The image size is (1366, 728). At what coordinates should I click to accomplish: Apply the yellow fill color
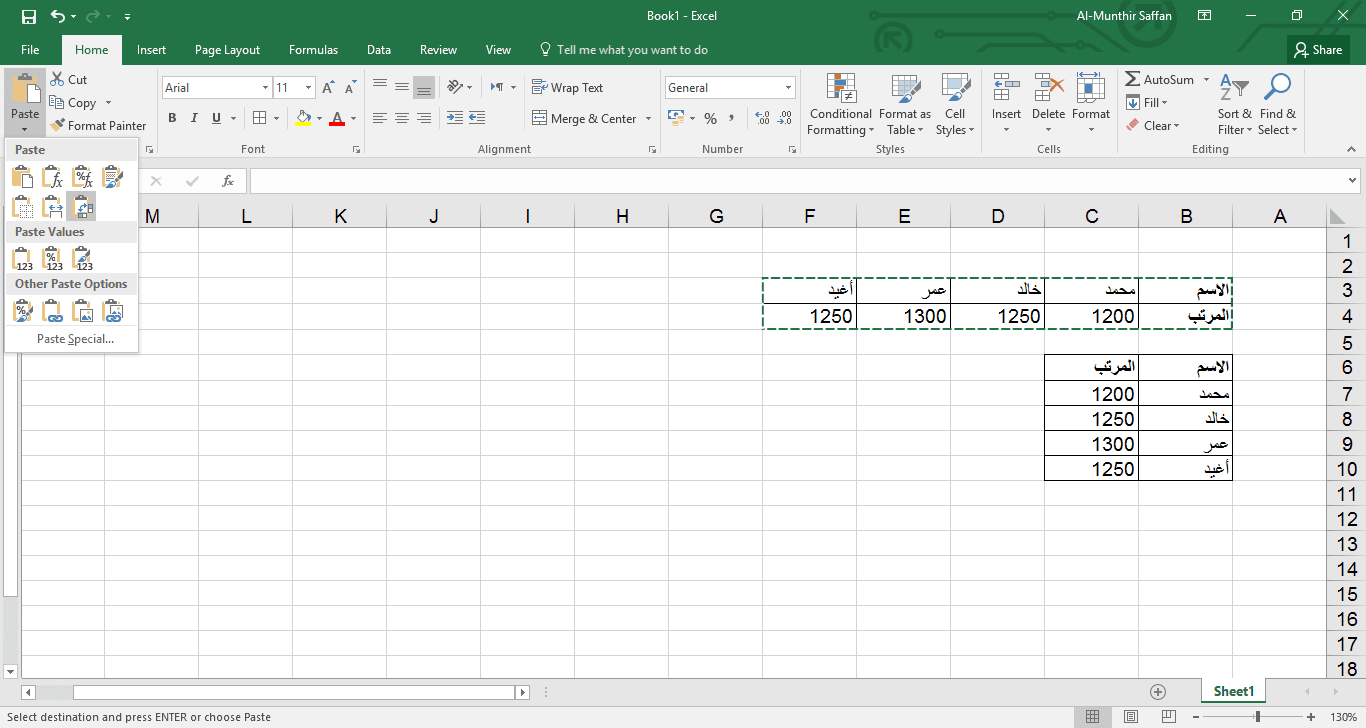304,118
